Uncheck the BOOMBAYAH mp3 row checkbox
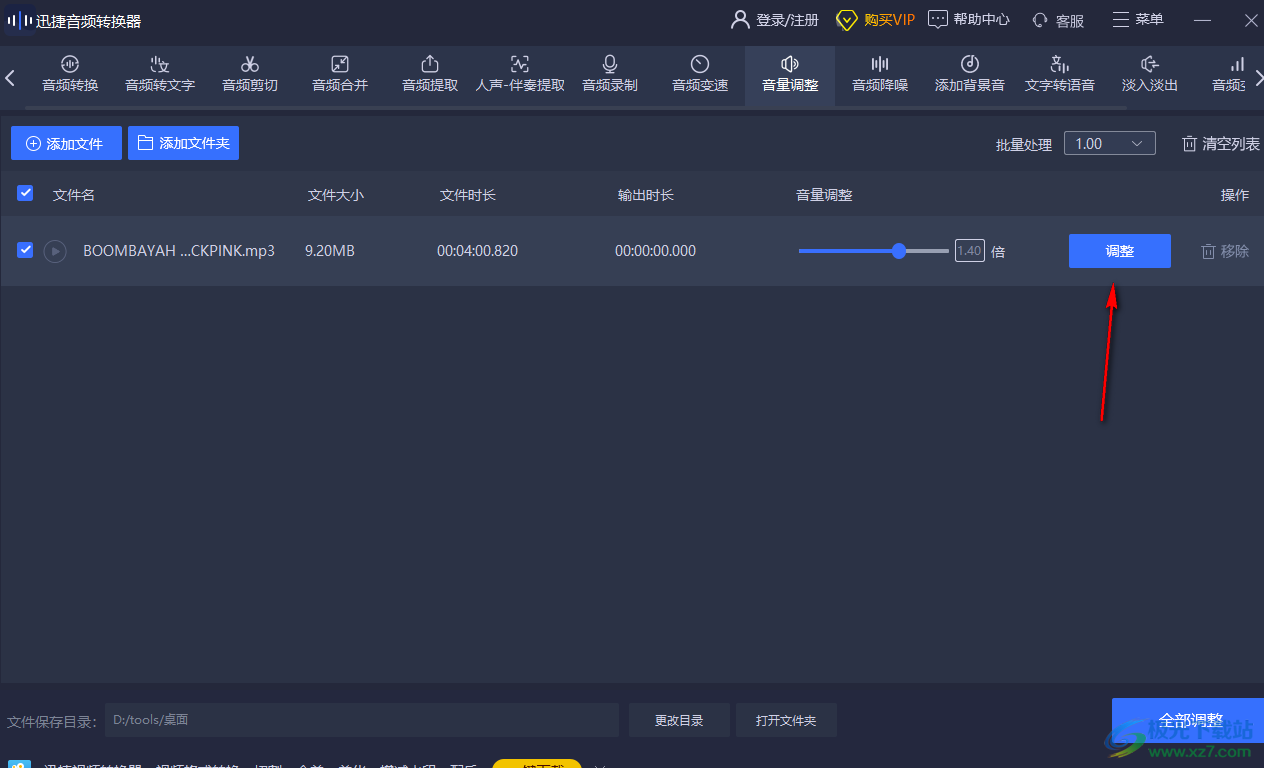 click(x=26, y=250)
